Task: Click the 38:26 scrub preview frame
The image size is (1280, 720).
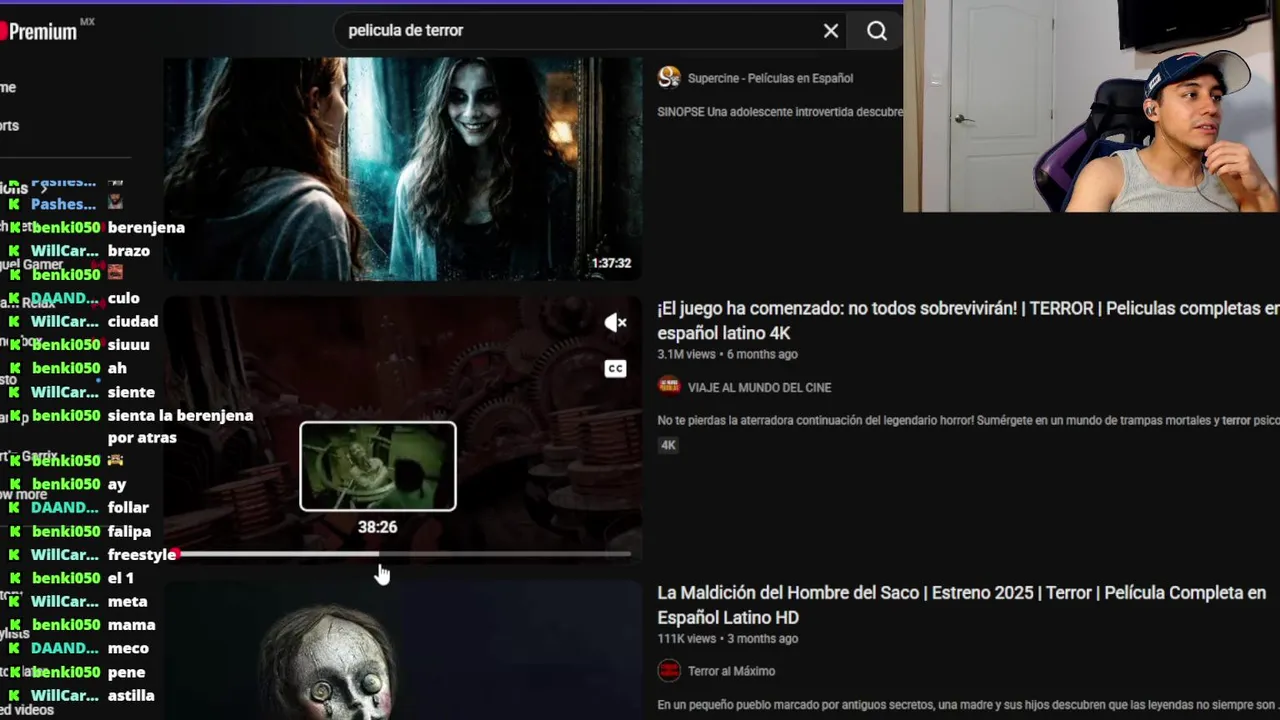Action: [378, 466]
